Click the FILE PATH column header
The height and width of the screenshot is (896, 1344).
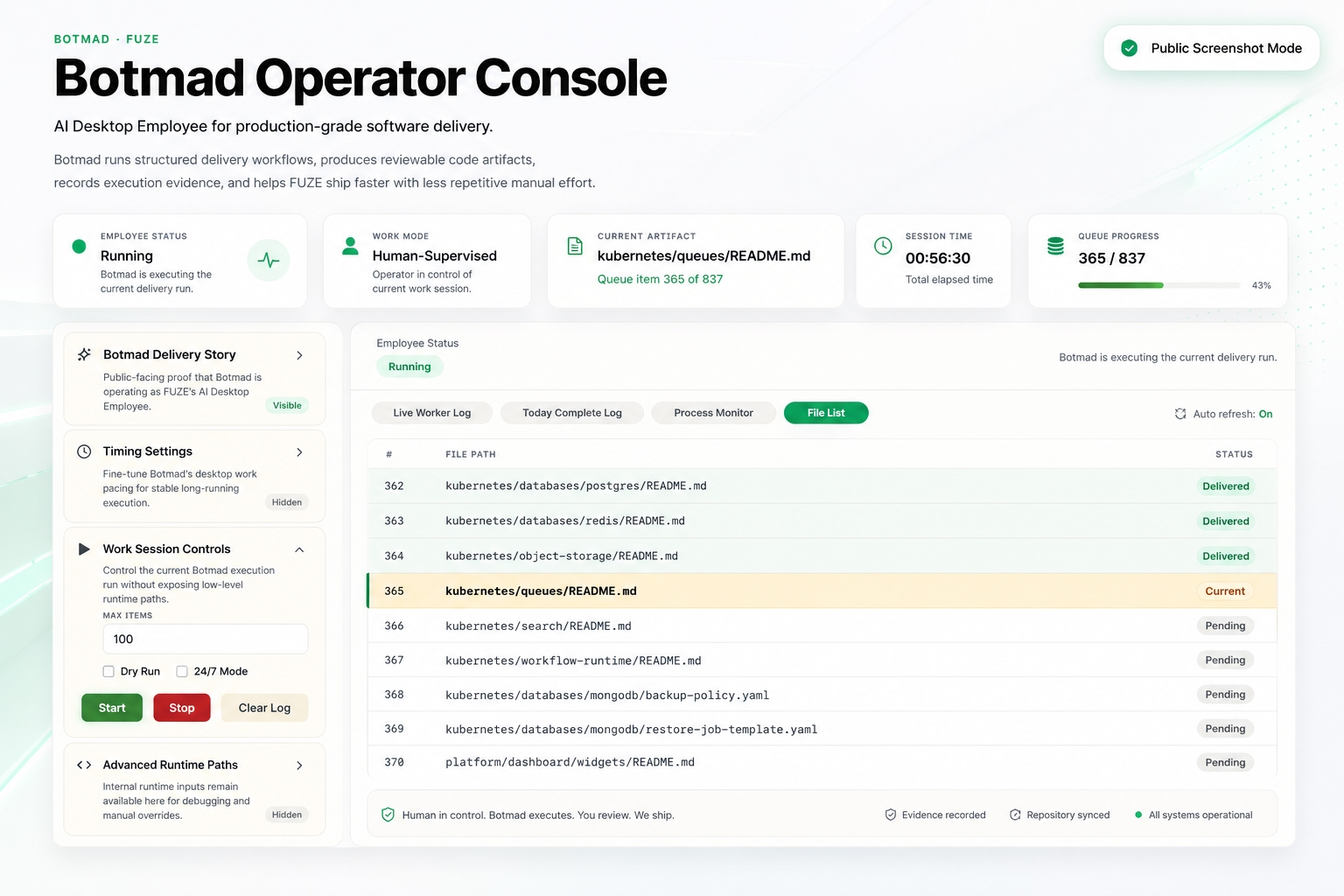[x=471, y=454]
